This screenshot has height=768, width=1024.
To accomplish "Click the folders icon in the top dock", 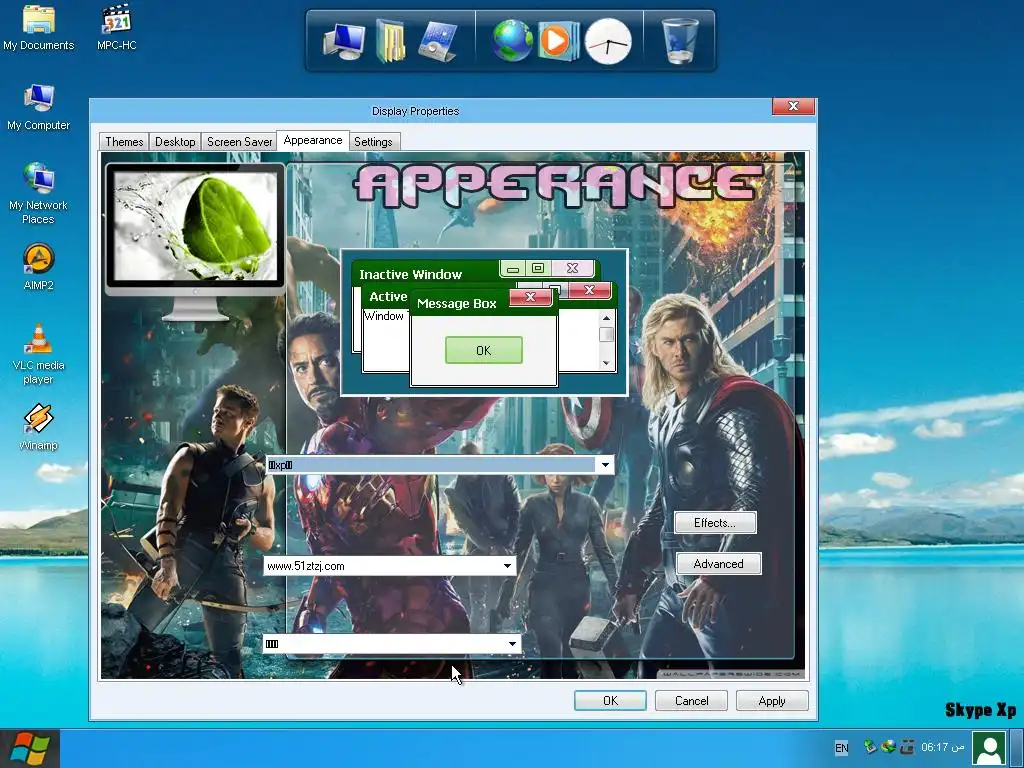I will tap(391, 40).
